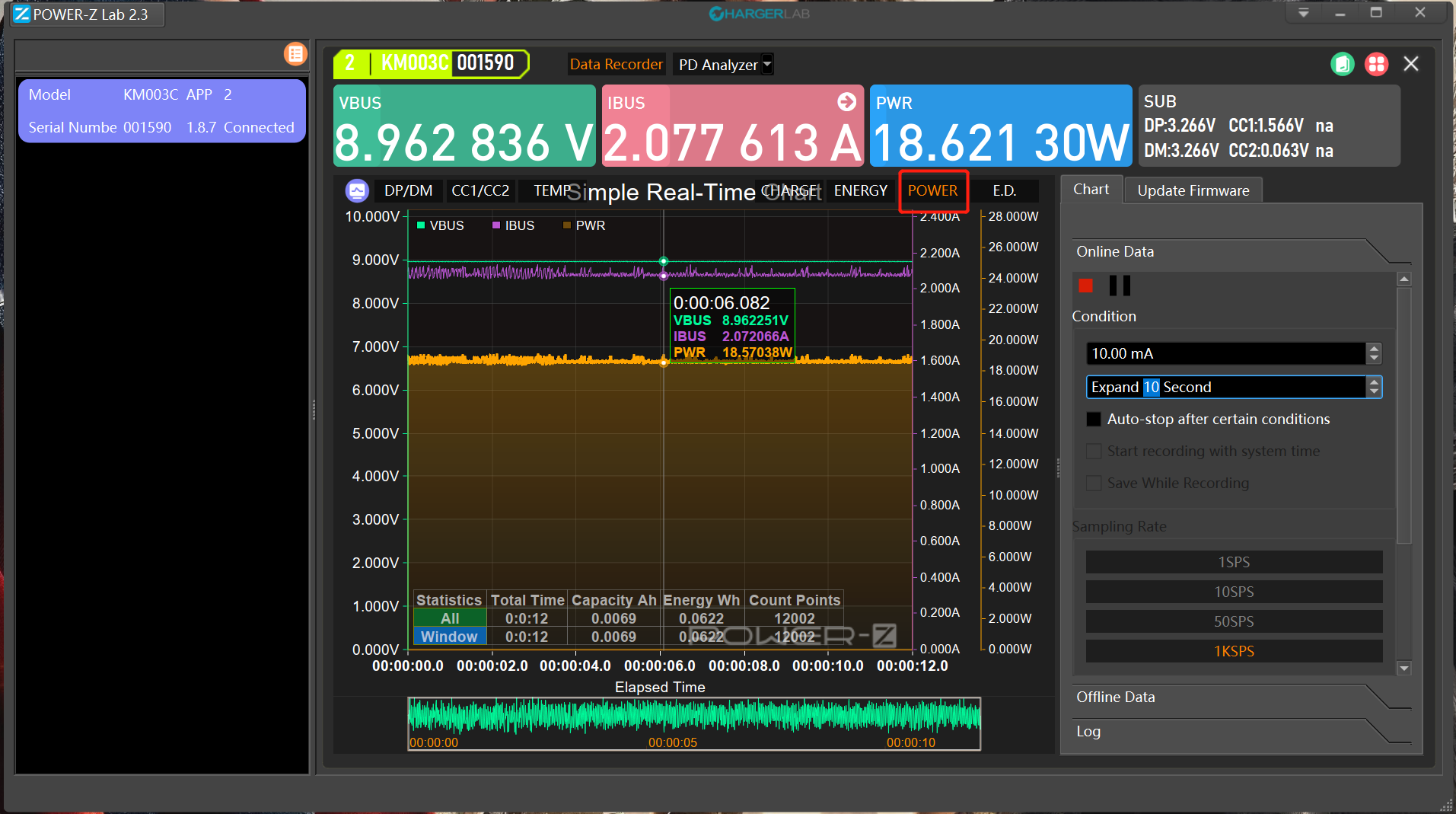
Task: Select the 1KSPS sampling rate
Action: click(1233, 651)
